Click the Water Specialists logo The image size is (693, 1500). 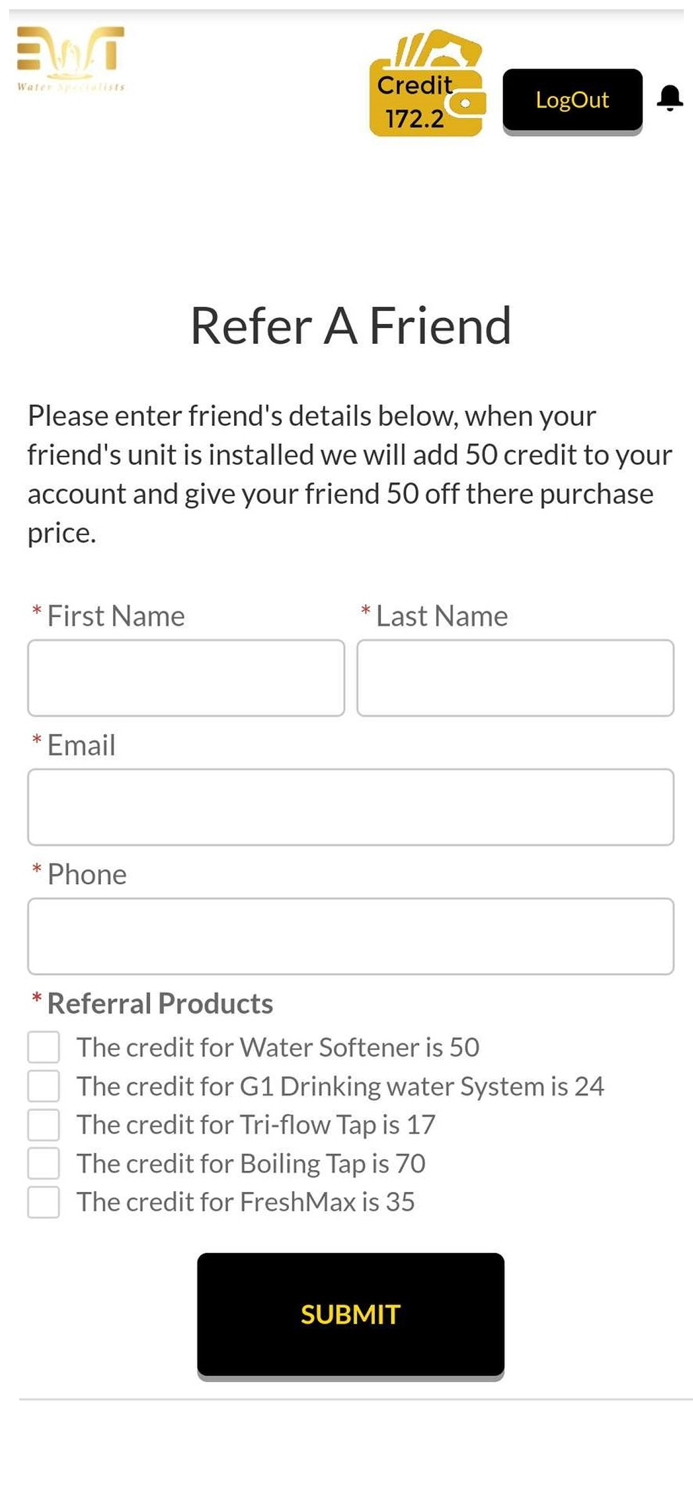point(69,60)
